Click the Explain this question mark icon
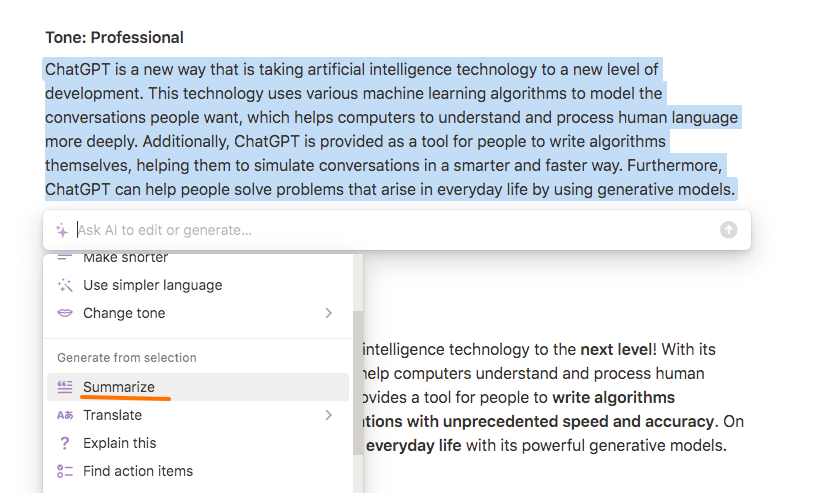This screenshot has height=493, width=831. [x=65, y=443]
